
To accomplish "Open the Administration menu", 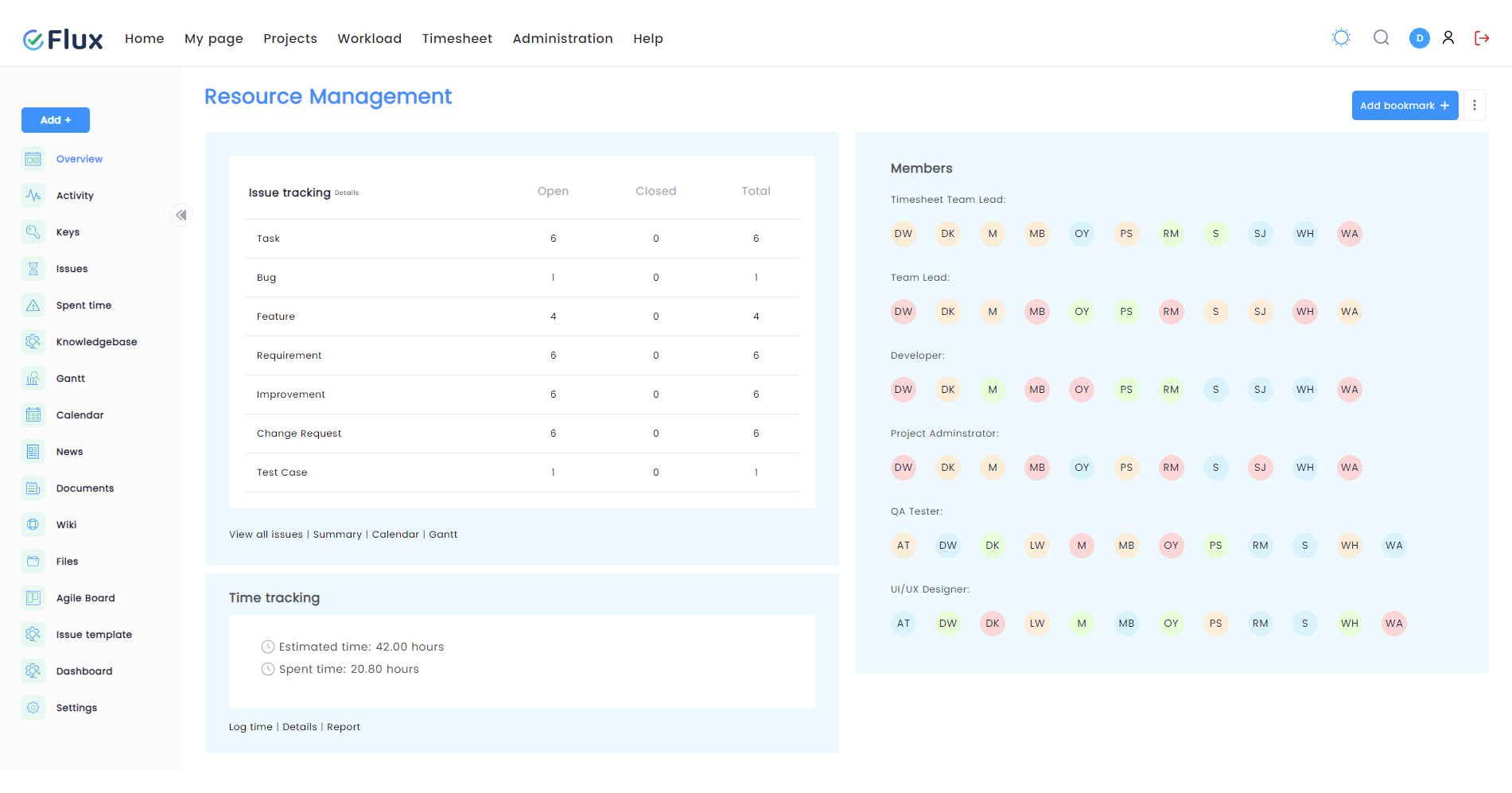I will tap(562, 38).
